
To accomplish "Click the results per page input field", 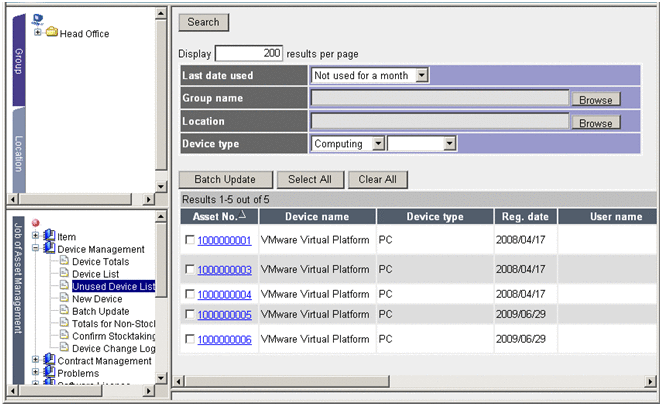I will coord(249,53).
